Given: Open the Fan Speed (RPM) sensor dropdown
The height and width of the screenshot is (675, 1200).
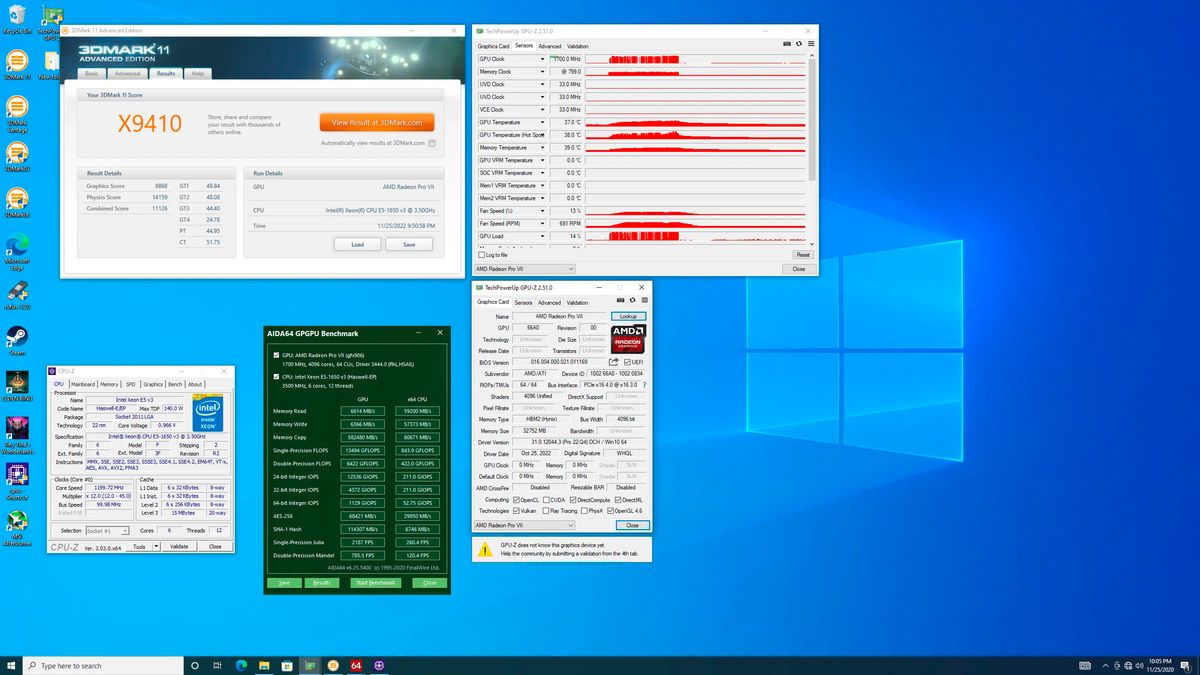Looking at the screenshot, I should [x=543, y=223].
